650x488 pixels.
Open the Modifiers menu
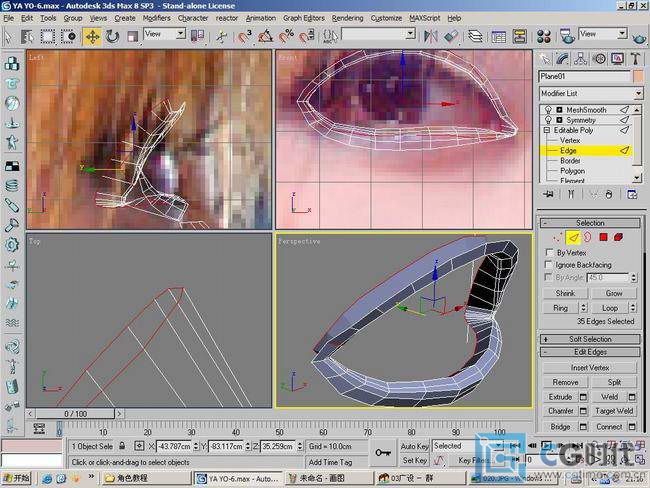(x=156, y=18)
